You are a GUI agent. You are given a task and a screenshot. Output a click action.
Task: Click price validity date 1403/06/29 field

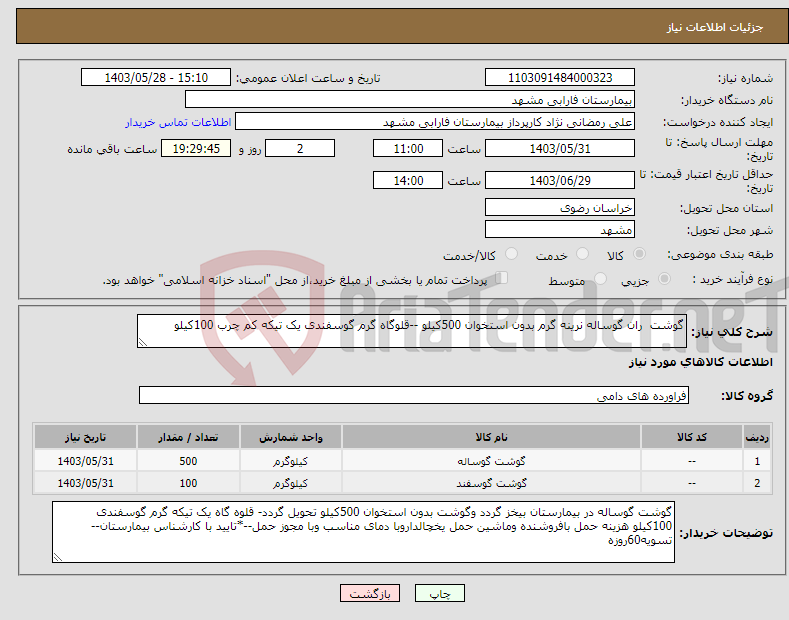(560, 180)
